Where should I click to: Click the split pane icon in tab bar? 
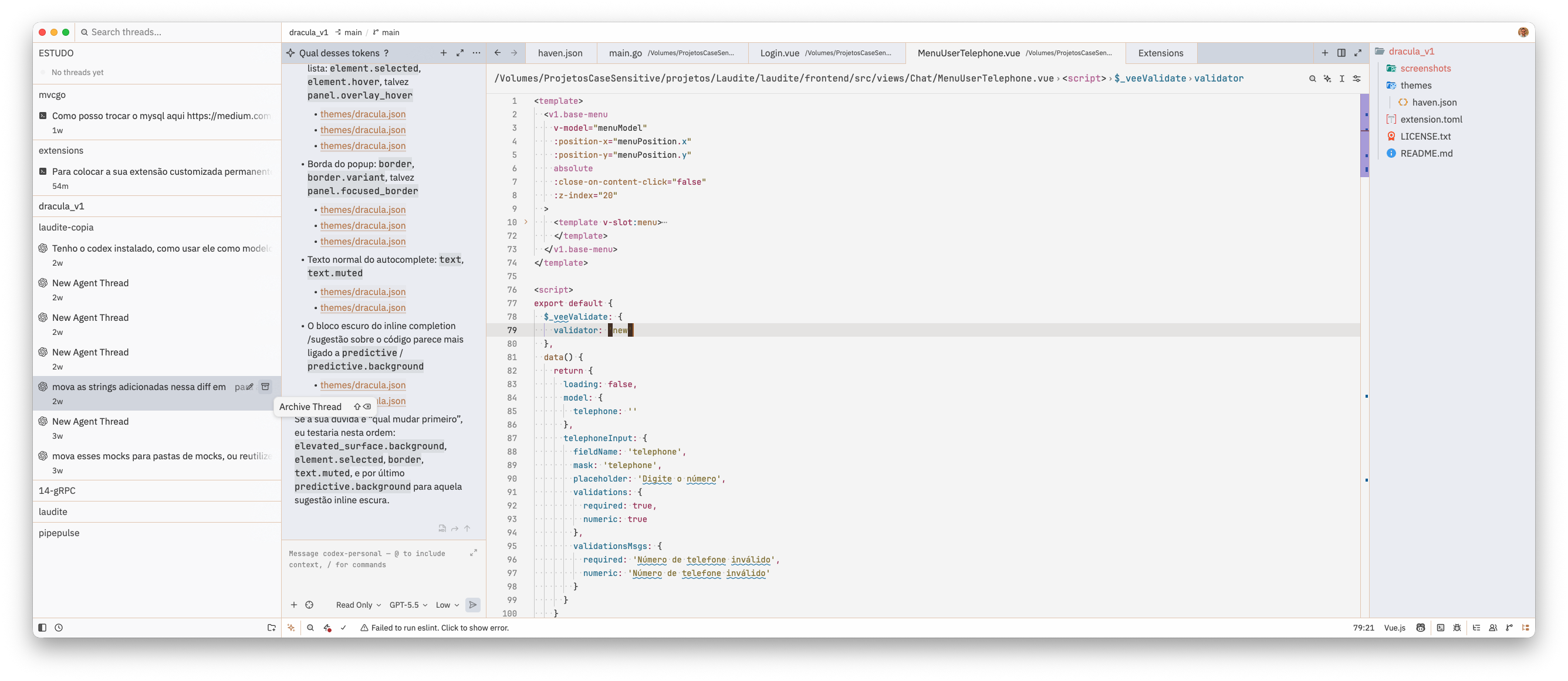[1341, 53]
